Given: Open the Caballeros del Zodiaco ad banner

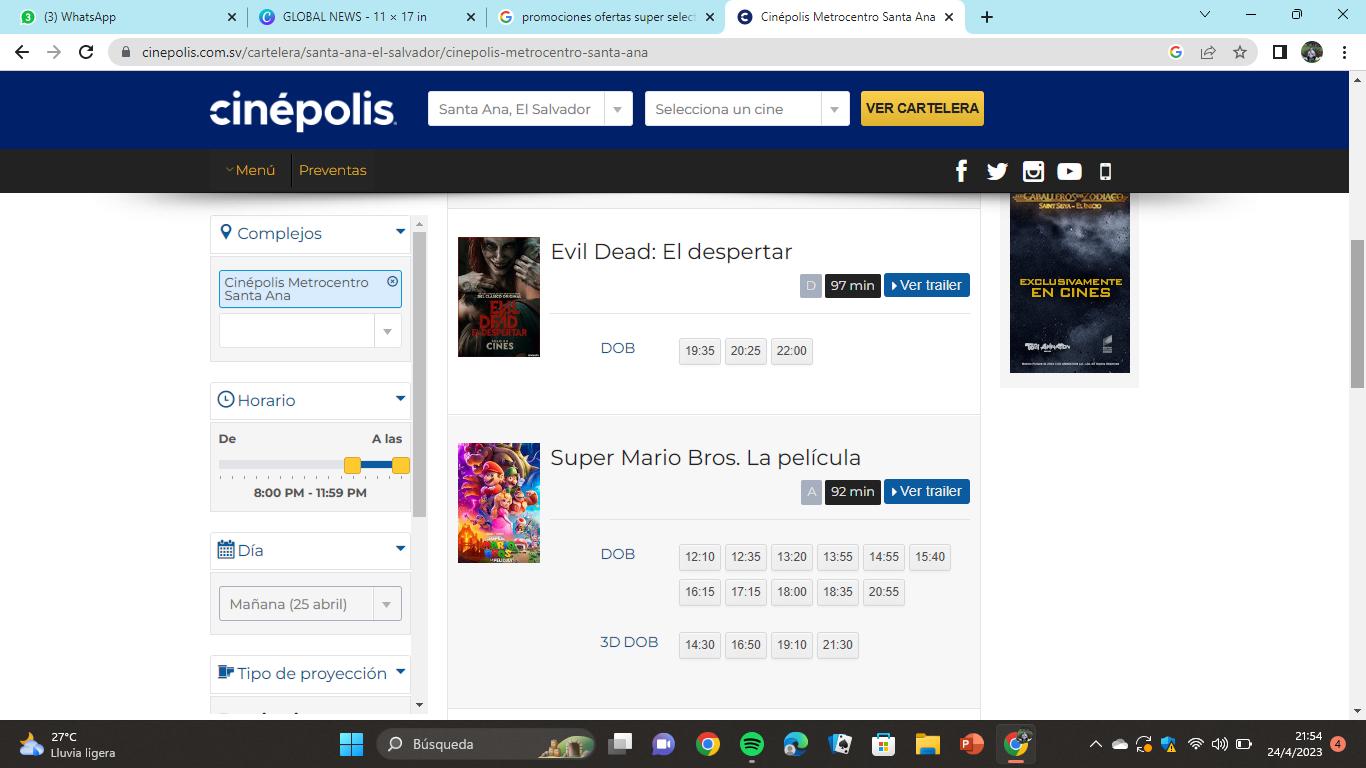Looking at the screenshot, I should tap(1070, 282).
